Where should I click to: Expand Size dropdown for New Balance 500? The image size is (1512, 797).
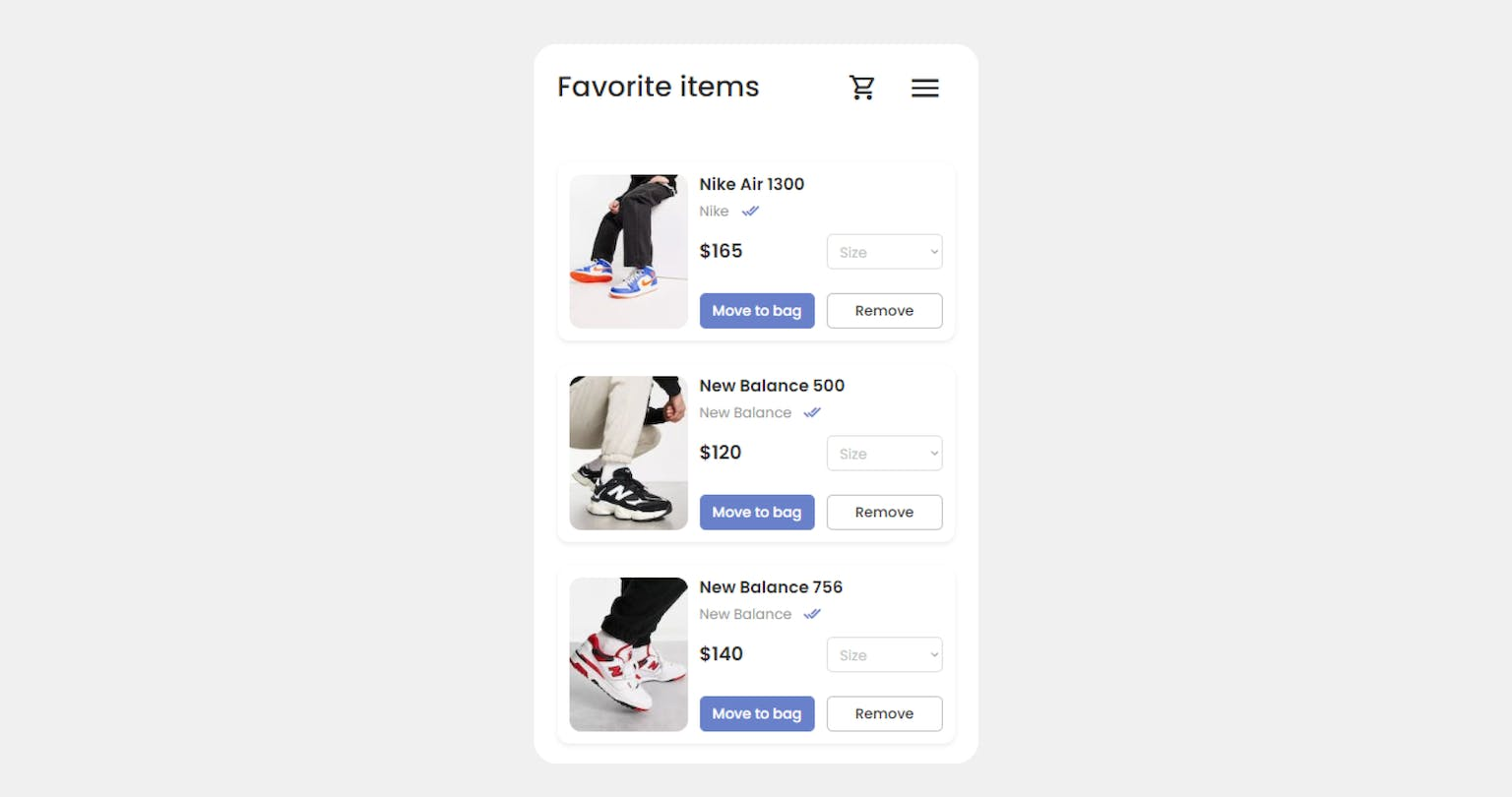click(x=884, y=454)
